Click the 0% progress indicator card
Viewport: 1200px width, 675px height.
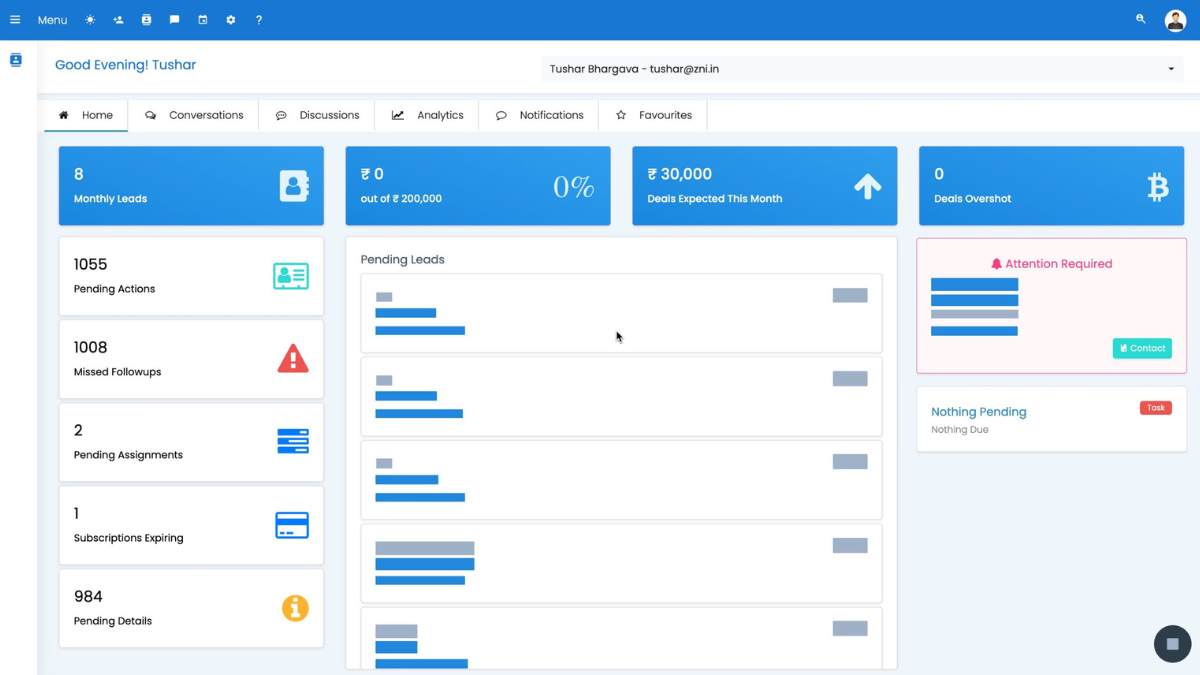[477, 185]
